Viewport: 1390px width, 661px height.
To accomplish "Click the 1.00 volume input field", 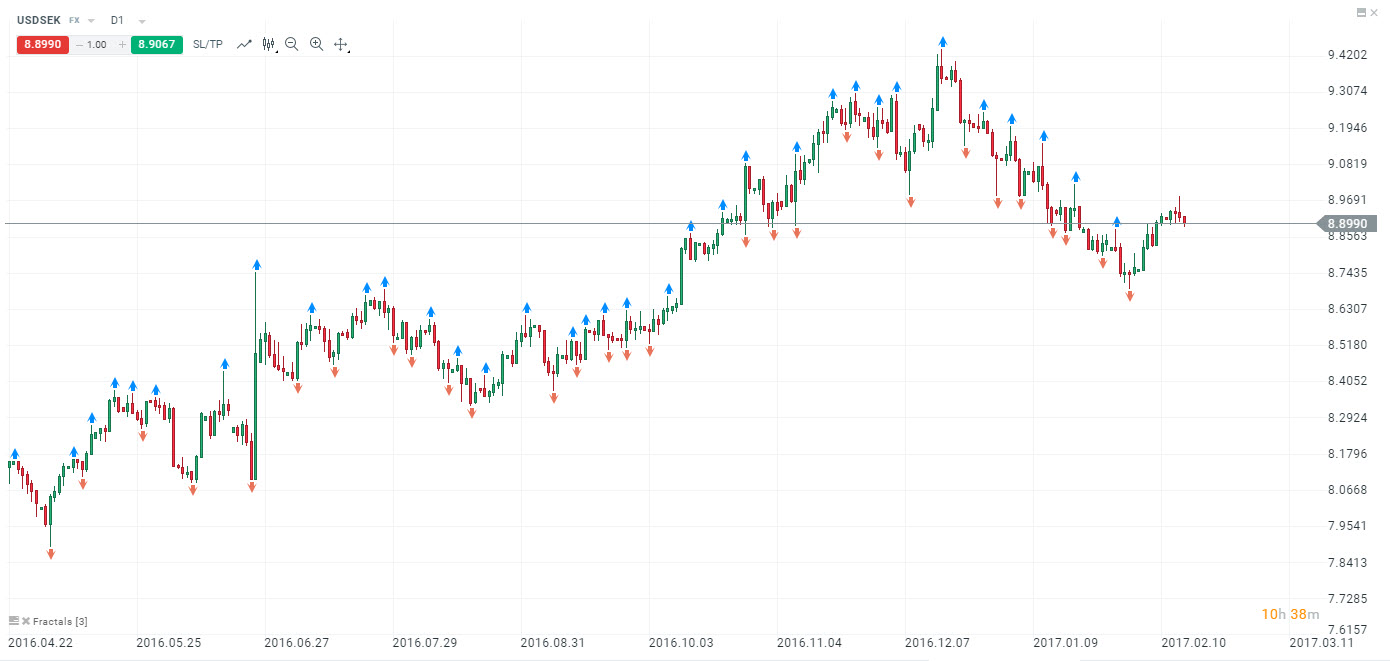I will click(x=99, y=44).
